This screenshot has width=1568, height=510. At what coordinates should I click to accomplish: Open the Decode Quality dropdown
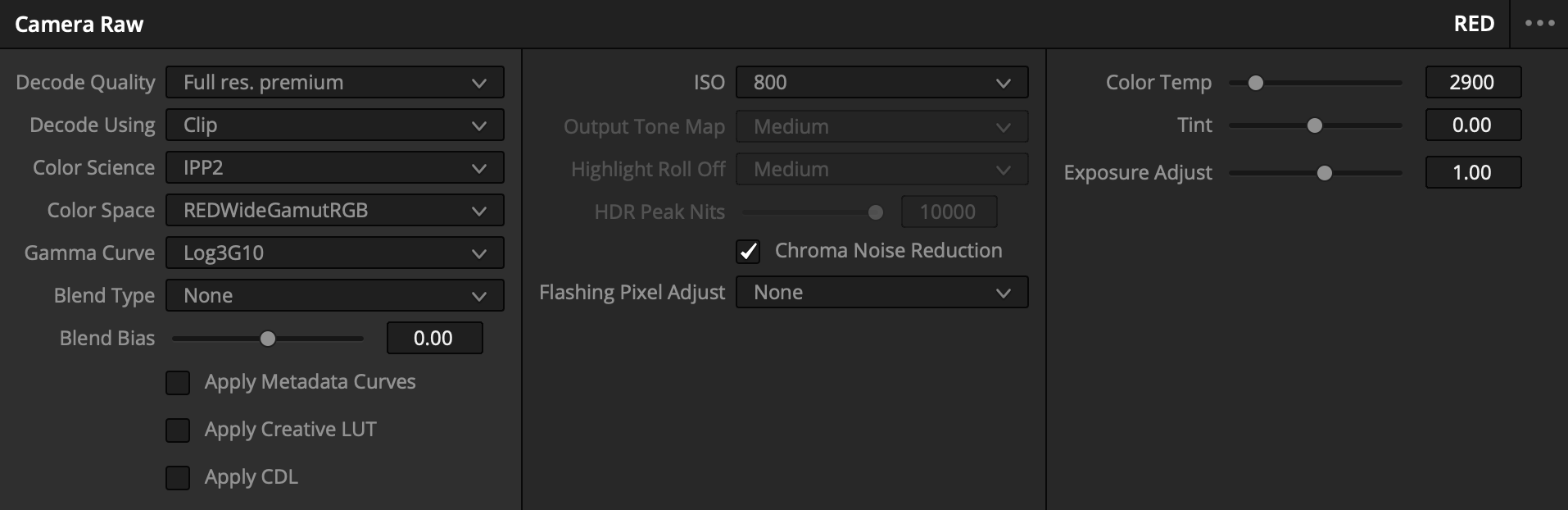(334, 83)
